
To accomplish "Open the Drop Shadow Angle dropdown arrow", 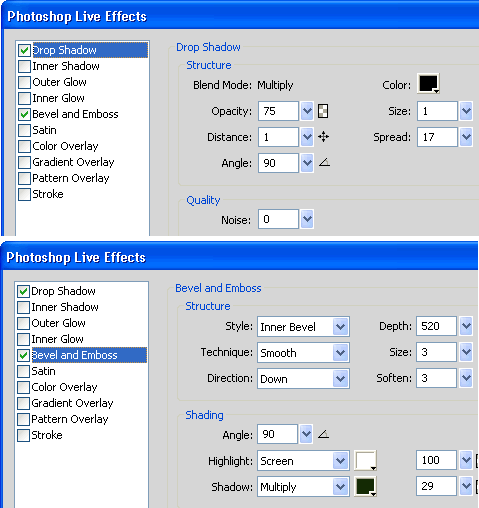I will pos(307,163).
